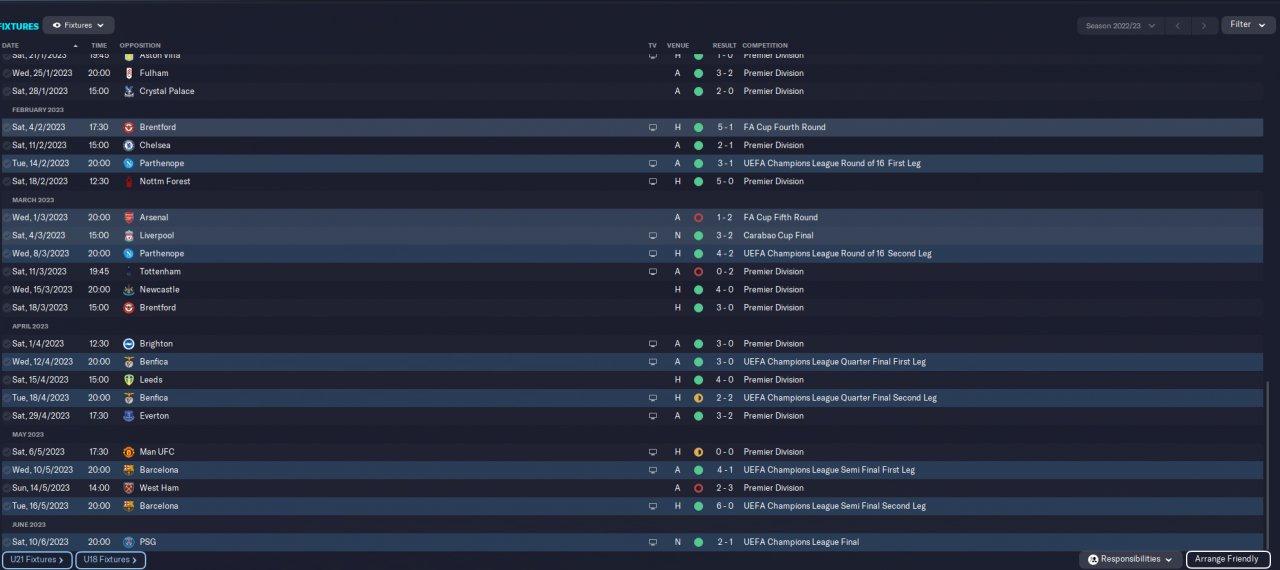Click Barcelona badge in the 10/5/2023 row
Viewport: 1280px width, 570px height.
pos(128,469)
